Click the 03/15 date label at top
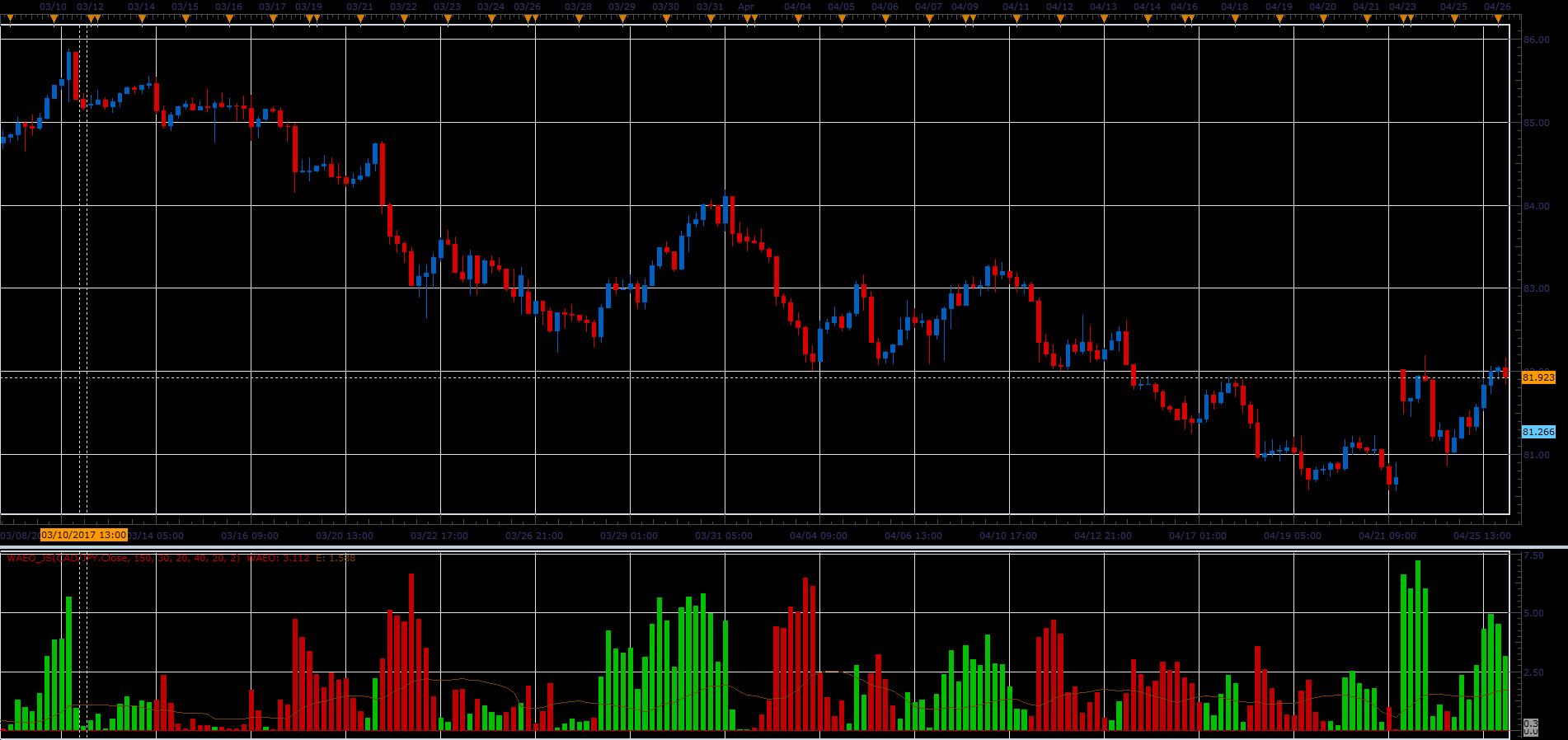1568x740 pixels. [185, 7]
